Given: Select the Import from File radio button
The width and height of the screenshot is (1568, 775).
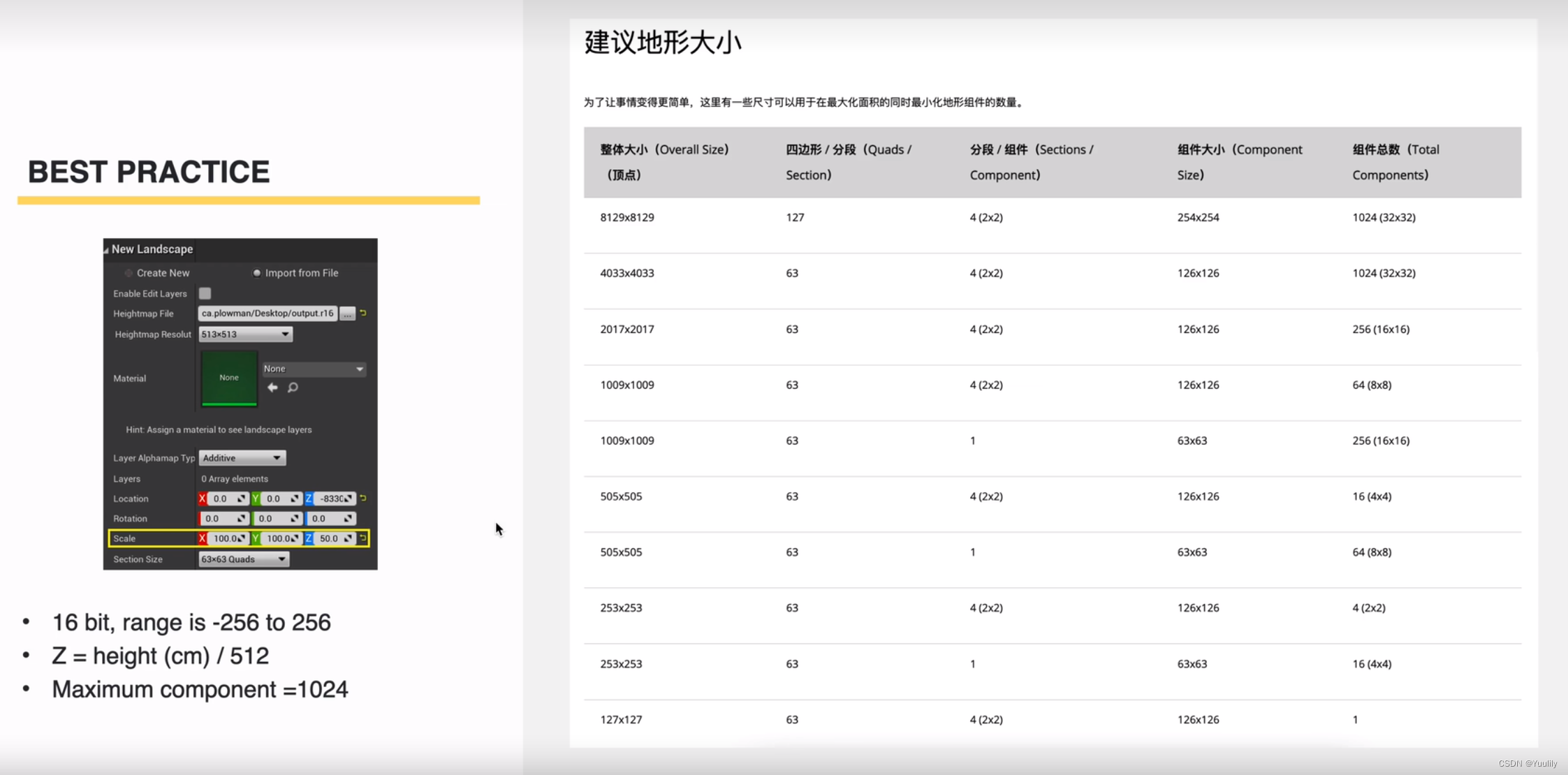Looking at the screenshot, I should [257, 273].
